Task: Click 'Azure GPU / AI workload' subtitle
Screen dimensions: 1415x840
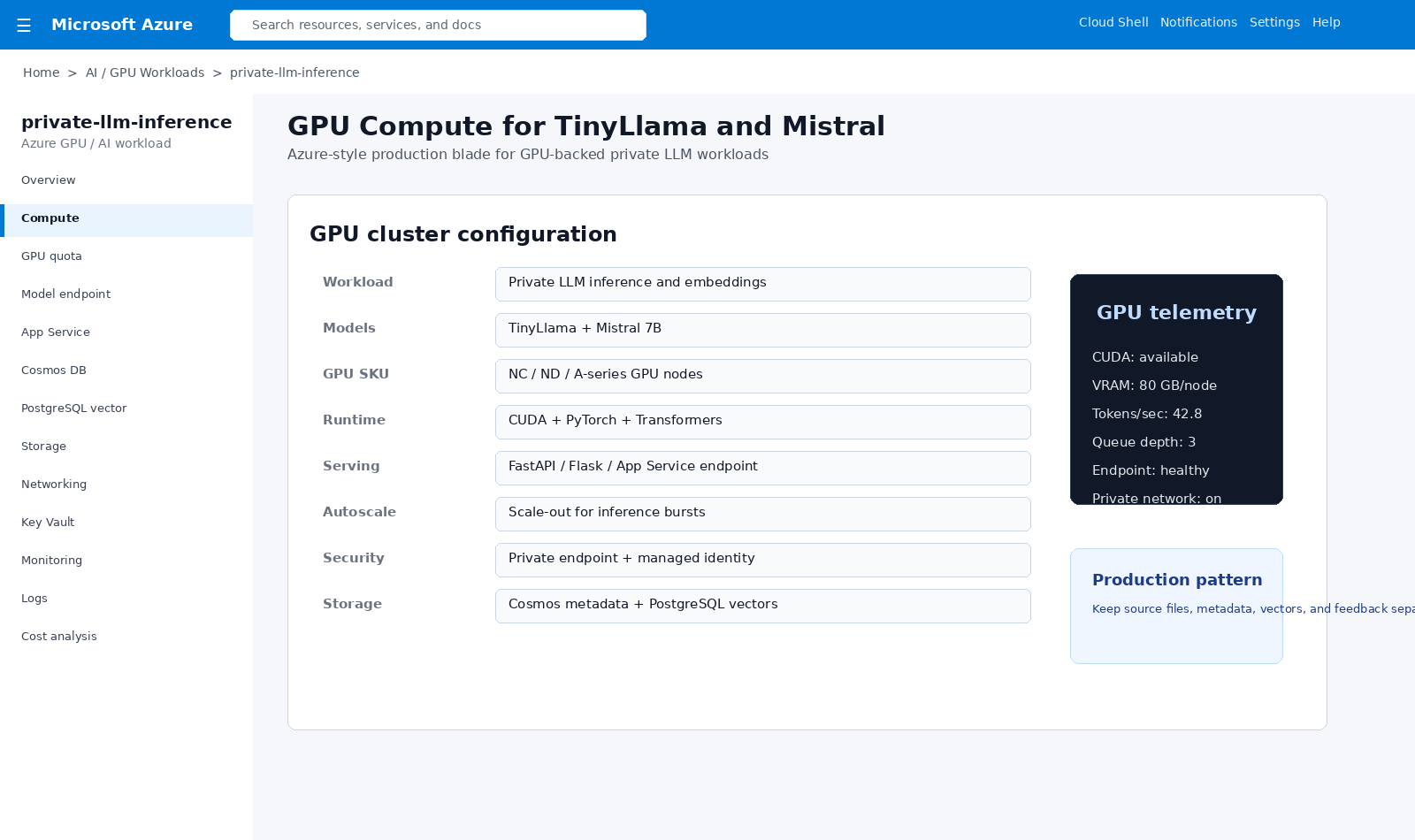Action: [96, 143]
